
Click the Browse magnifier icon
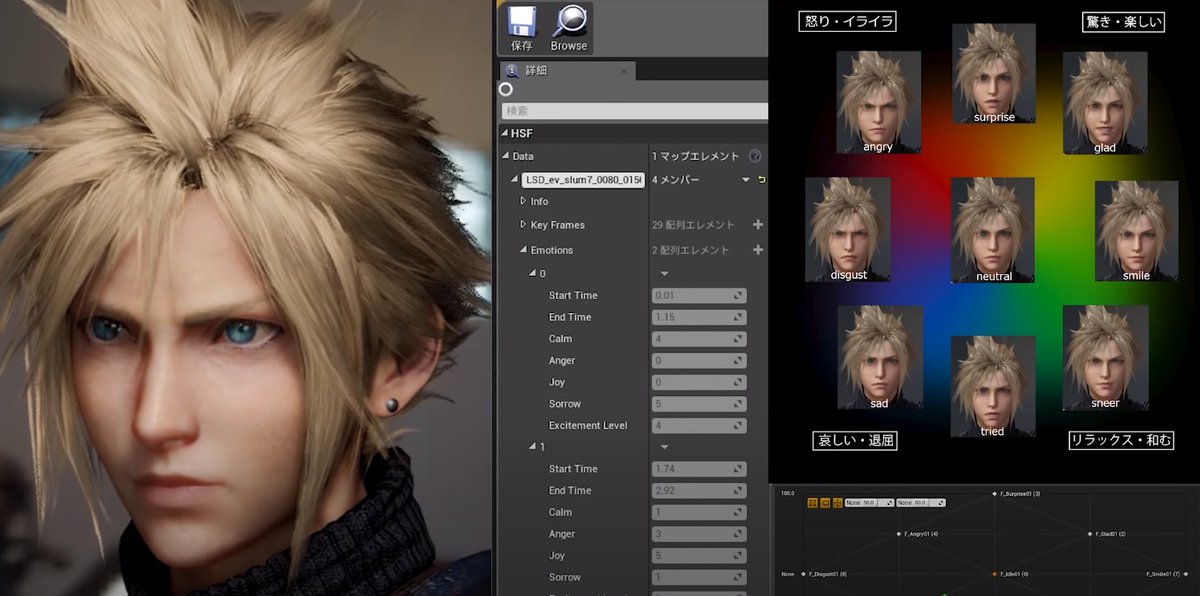[569, 22]
